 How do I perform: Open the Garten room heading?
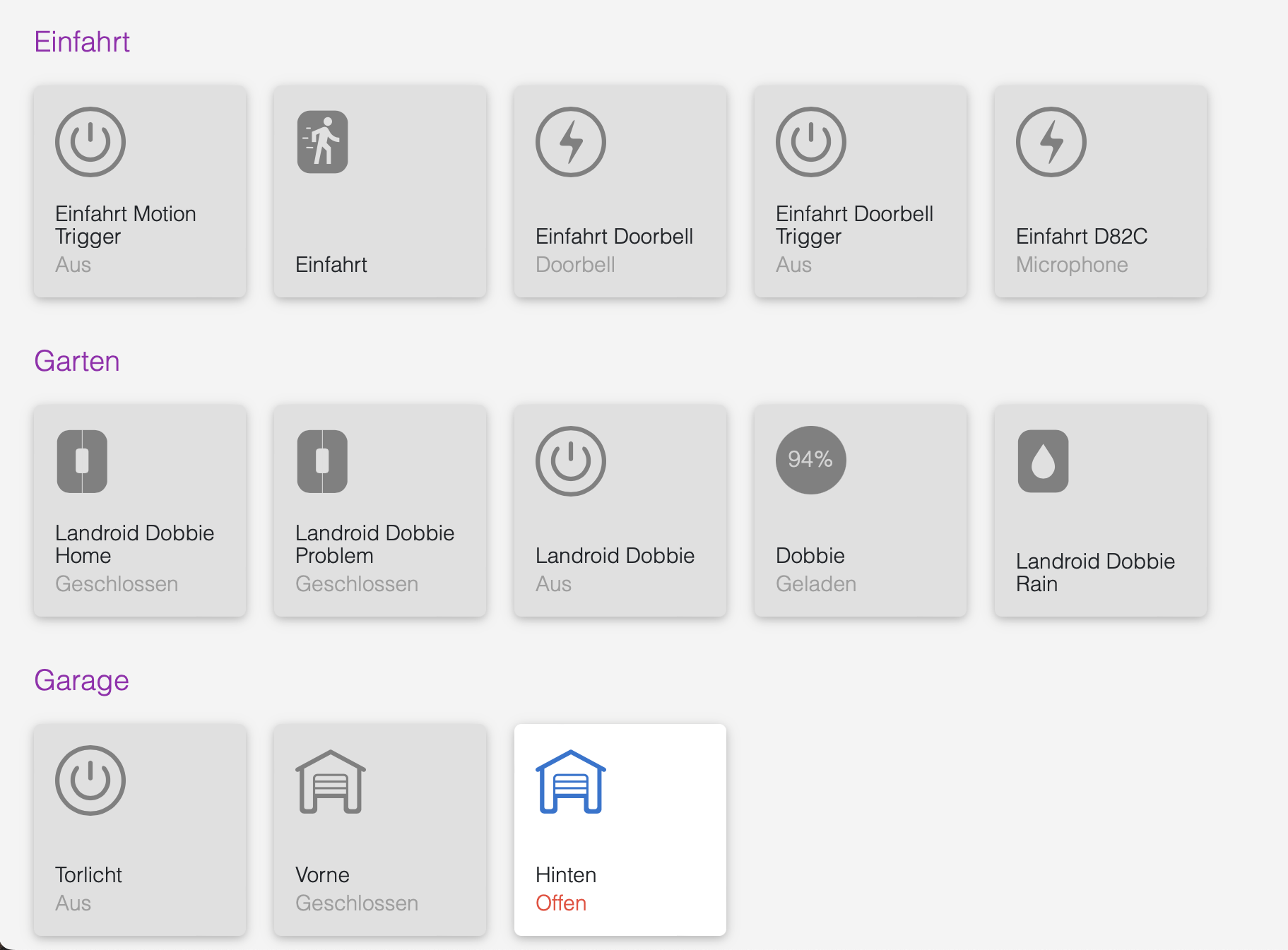pos(77,362)
